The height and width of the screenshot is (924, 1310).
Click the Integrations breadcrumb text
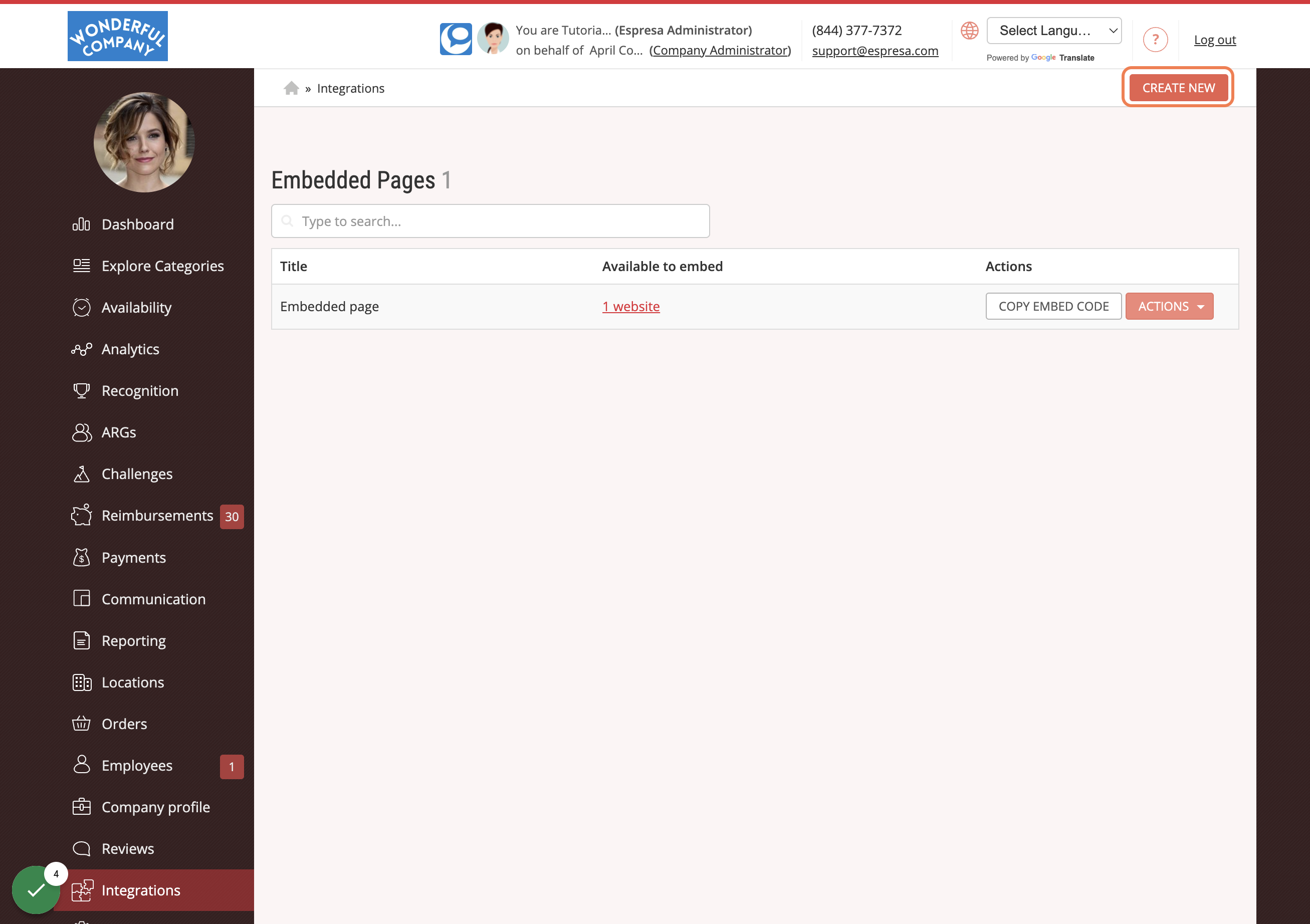[x=350, y=88]
